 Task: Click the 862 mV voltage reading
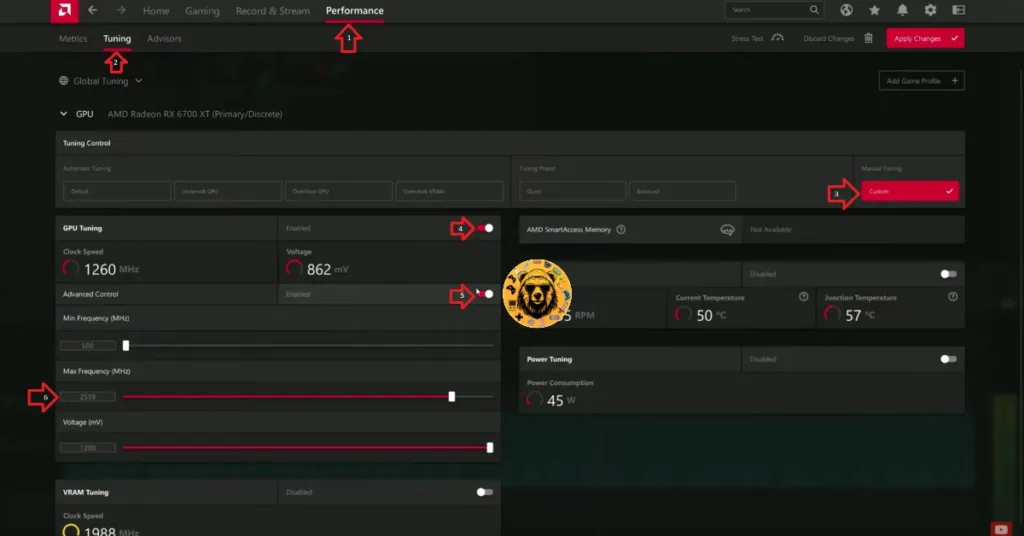click(327, 269)
